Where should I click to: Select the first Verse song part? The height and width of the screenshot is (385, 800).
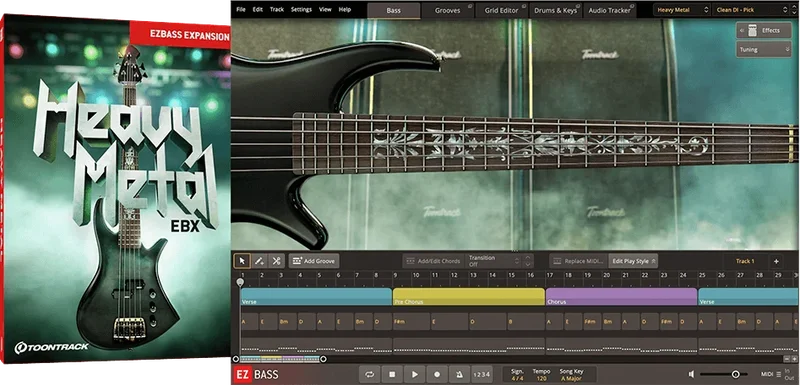pyautogui.click(x=316, y=297)
